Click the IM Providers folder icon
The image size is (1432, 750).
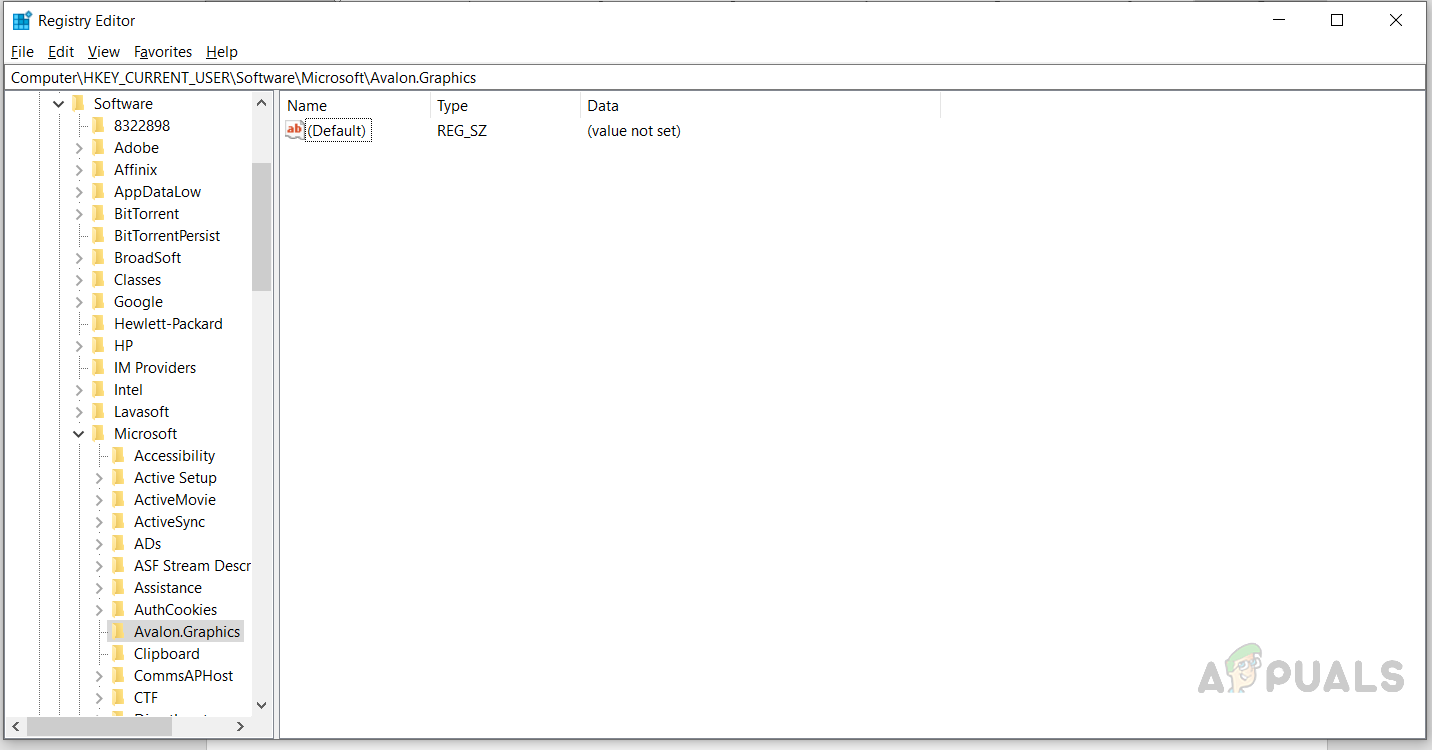99,367
